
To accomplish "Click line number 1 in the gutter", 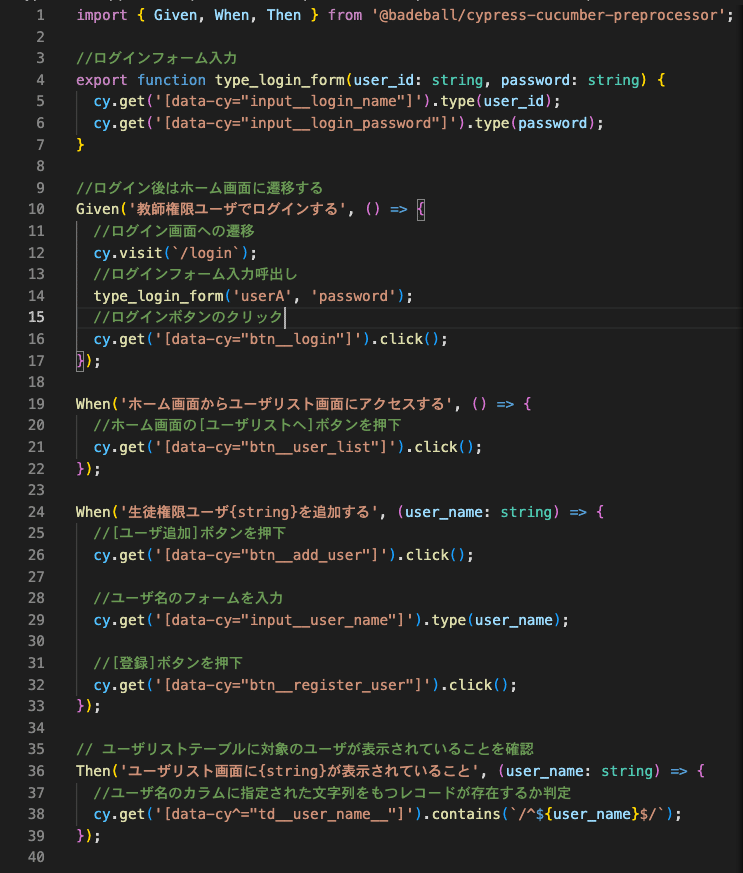I will point(40,15).
